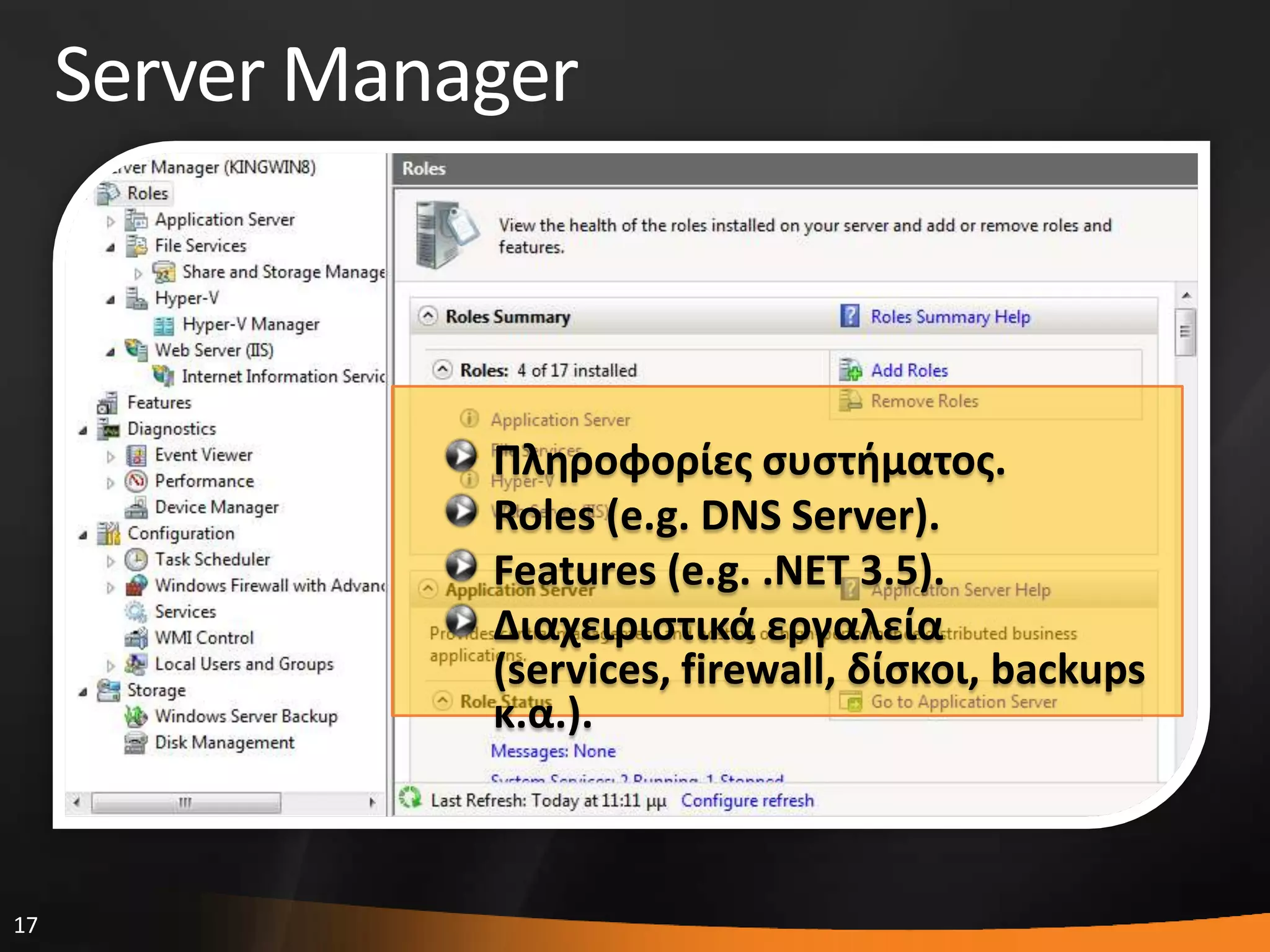The width and height of the screenshot is (1270, 952).
Task: Click the Task Scheduler clock icon
Action: [x=136, y=560]
